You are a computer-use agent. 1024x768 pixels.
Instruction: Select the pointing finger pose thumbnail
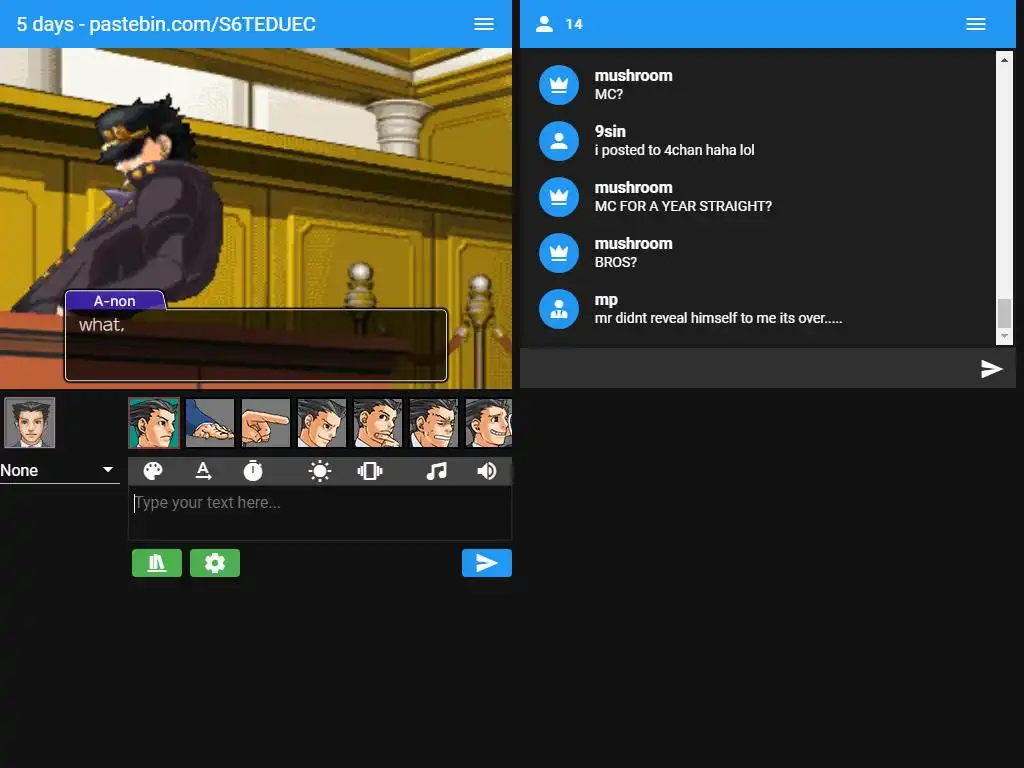266,423
